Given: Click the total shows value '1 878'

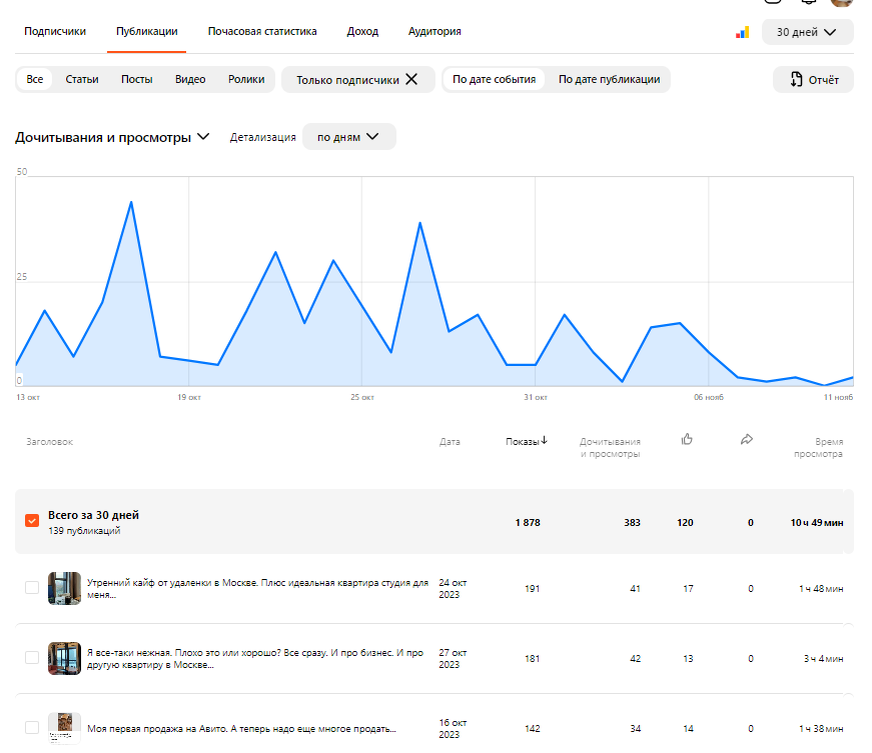Looking at the screenshot, I should pyautogui.click(x=528, y=522).
